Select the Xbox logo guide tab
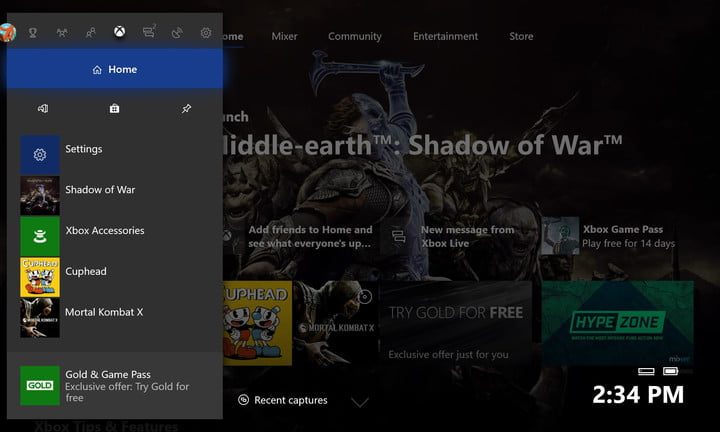The image size is (720, 432). pyautogui.click(x=119, y=32)
